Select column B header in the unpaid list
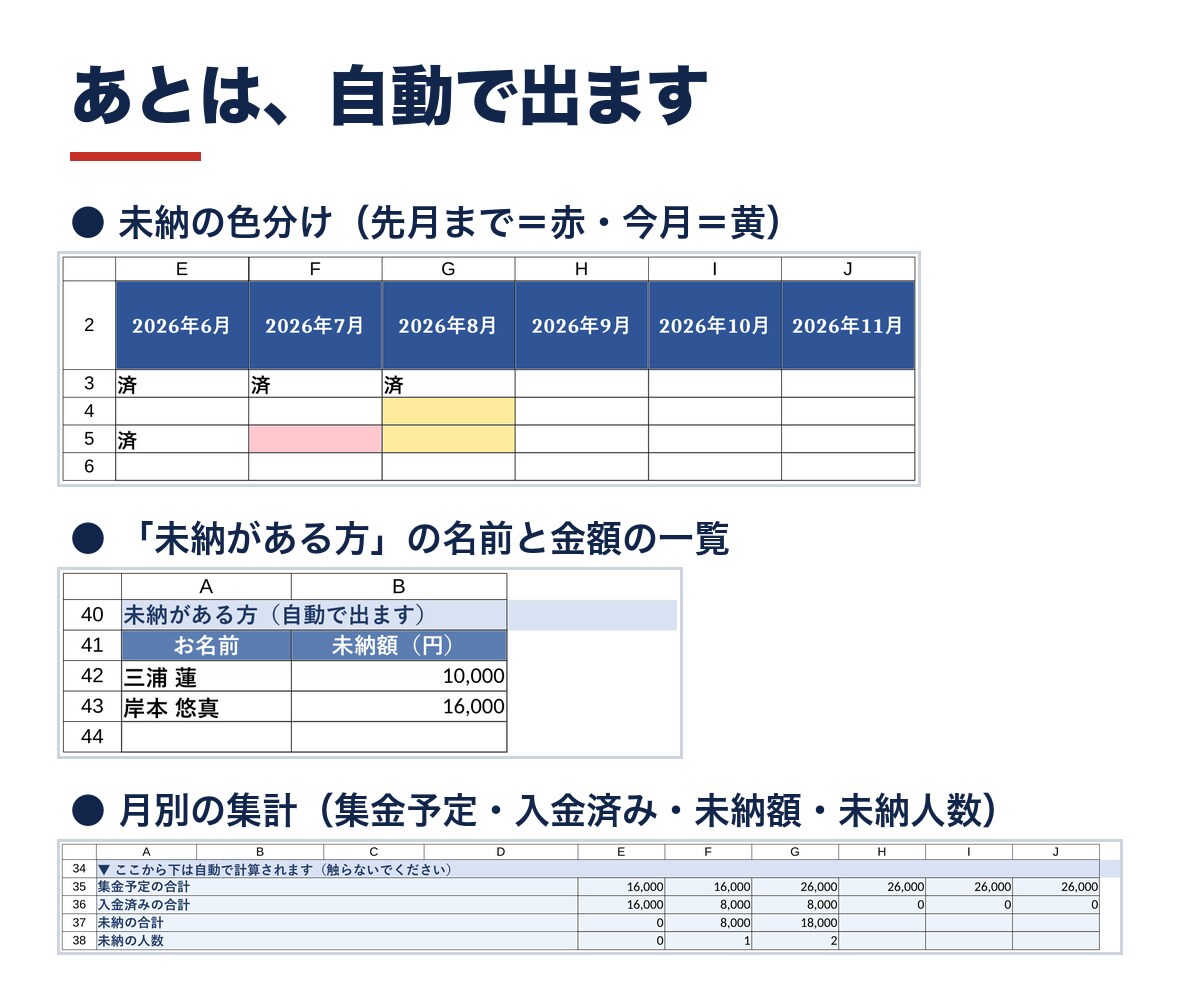 399,587
